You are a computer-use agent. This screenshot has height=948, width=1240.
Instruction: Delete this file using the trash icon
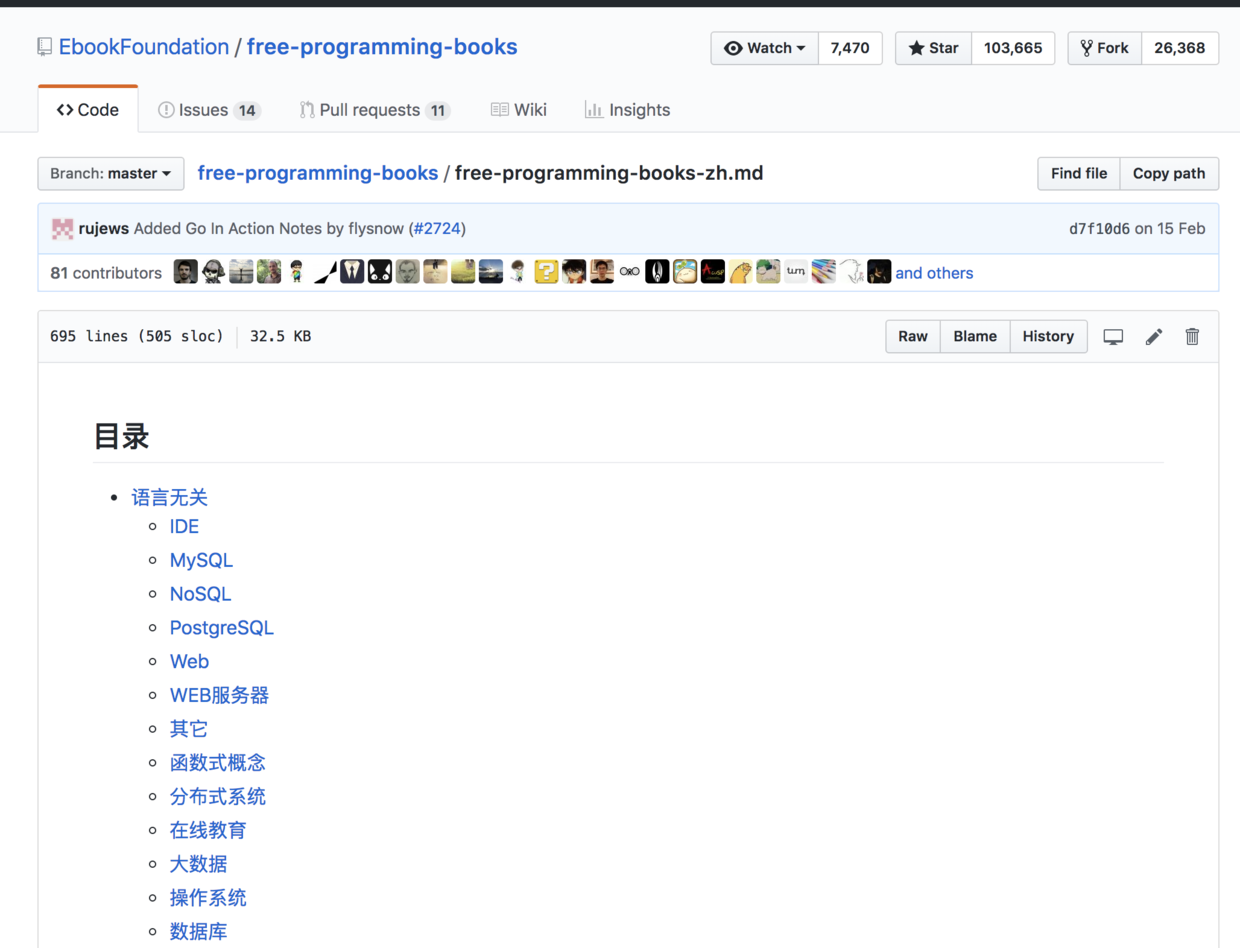(1192, 337)
